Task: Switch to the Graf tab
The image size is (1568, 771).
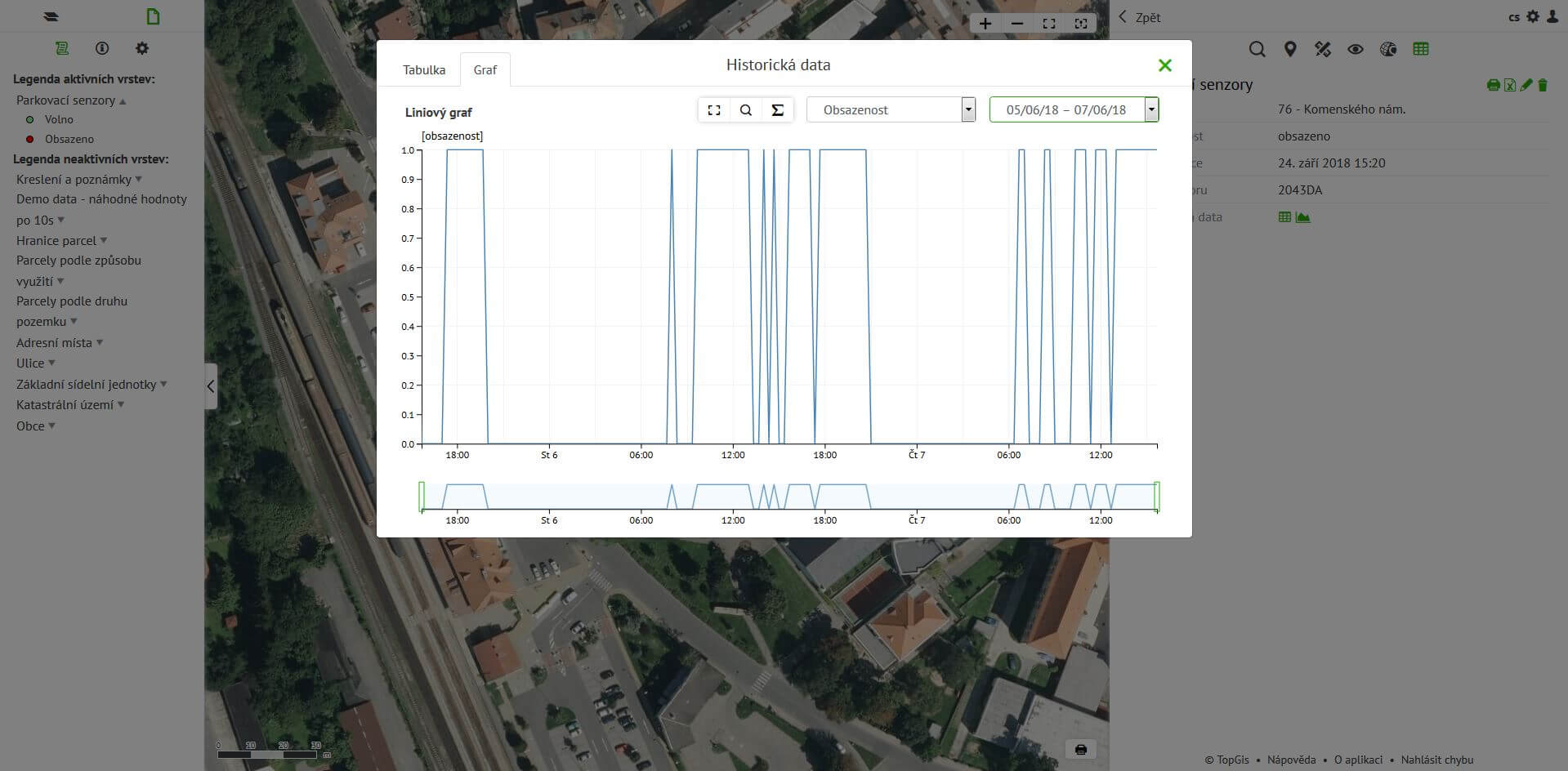Action: click(485, 70)
